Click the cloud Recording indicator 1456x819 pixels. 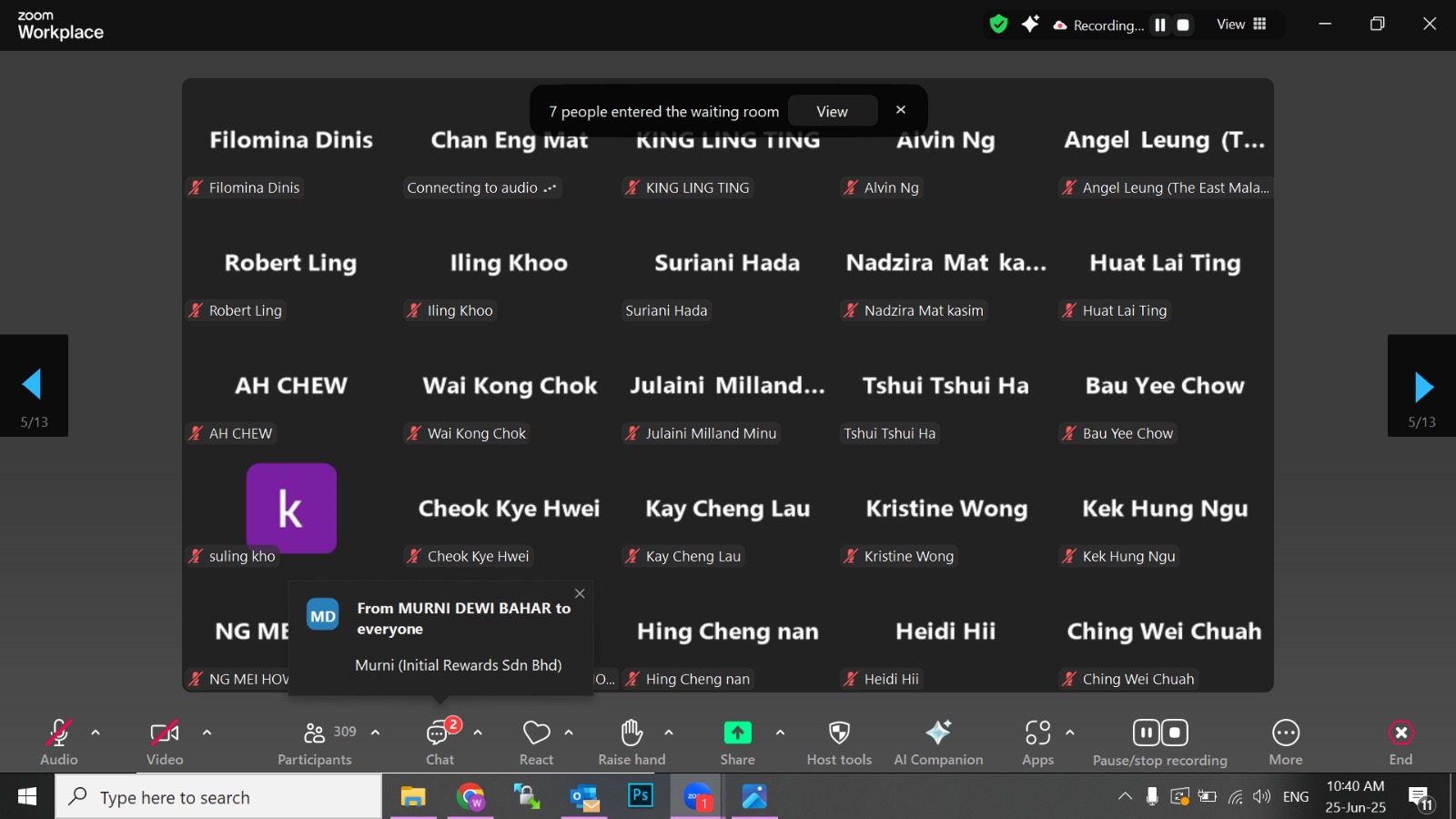point(1098,25)
